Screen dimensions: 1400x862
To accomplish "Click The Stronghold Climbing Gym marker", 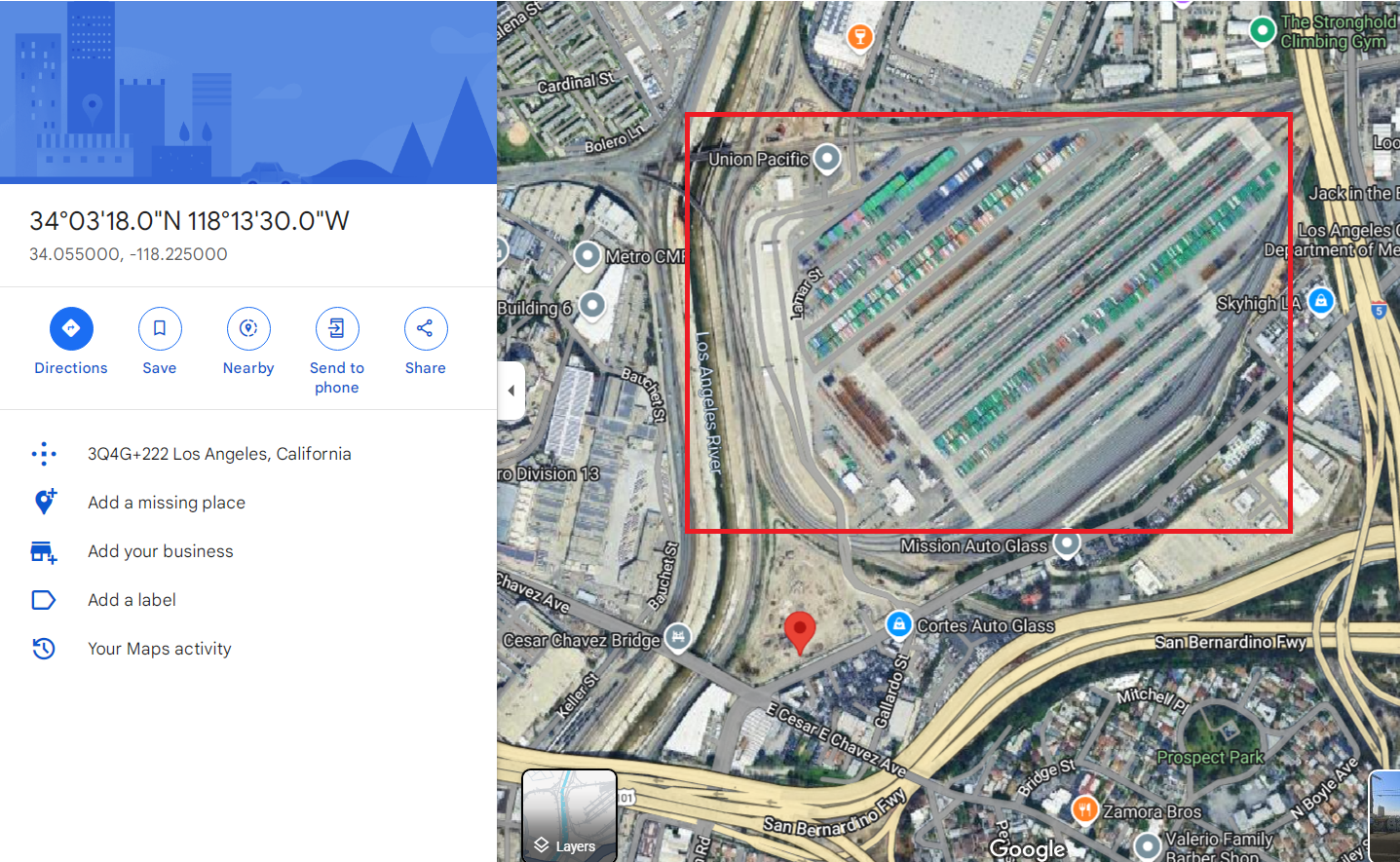I will point(1263,31).
